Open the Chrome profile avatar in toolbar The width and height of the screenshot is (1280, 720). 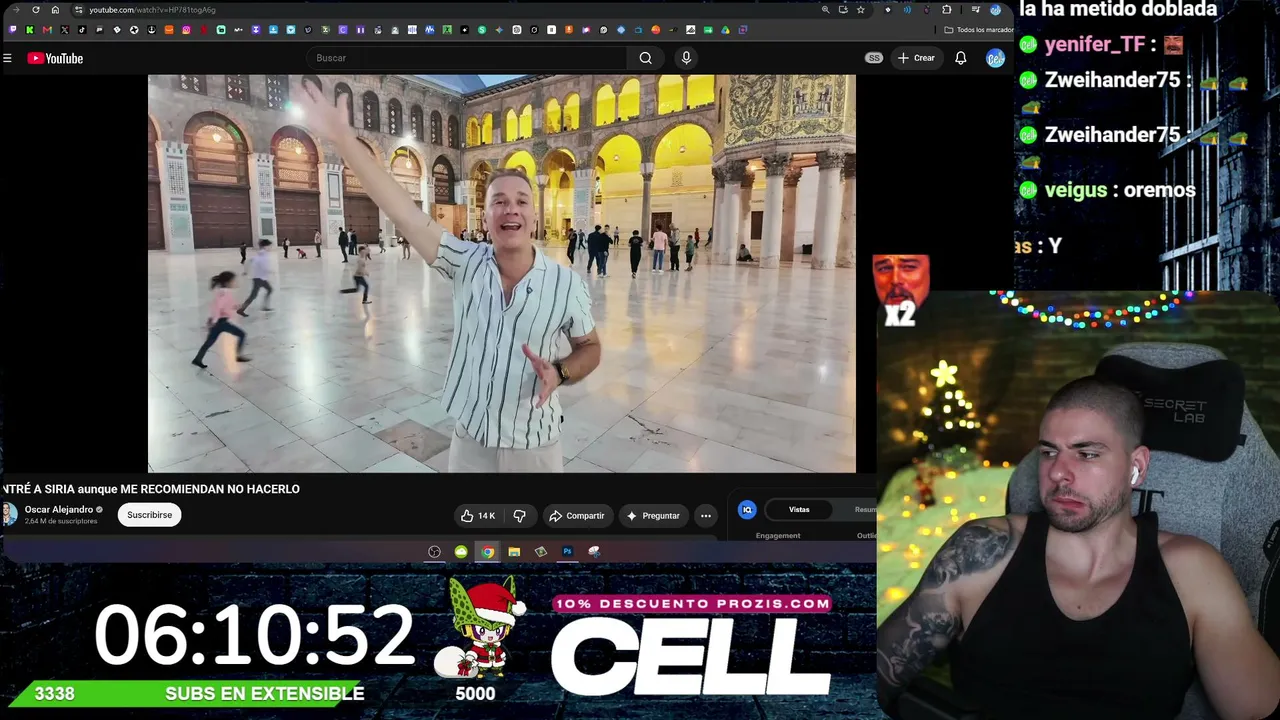pyautogui.click(x=995, y=10)
